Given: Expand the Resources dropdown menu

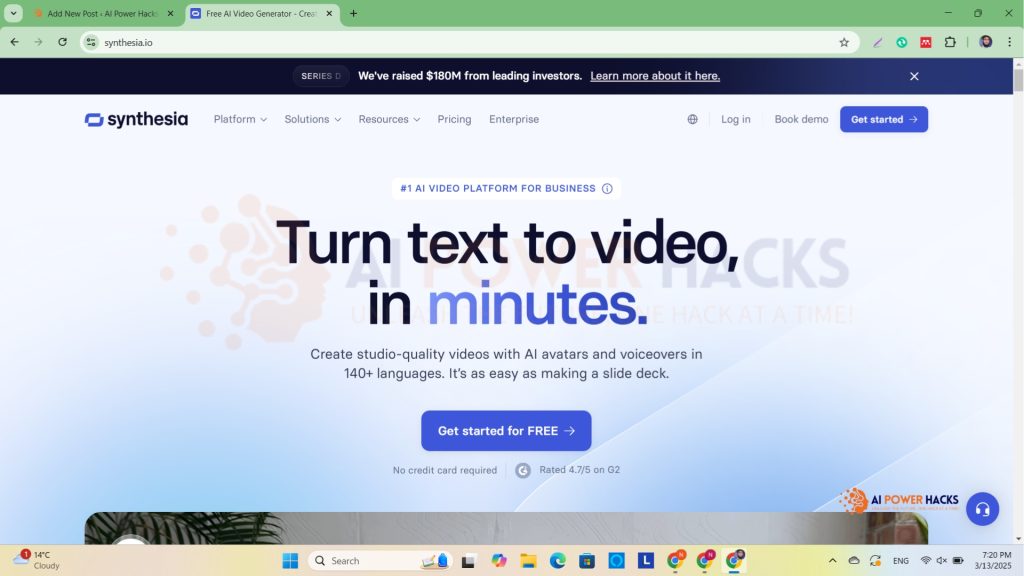Looking at the screenshot, I should click(x=389, y=119).
